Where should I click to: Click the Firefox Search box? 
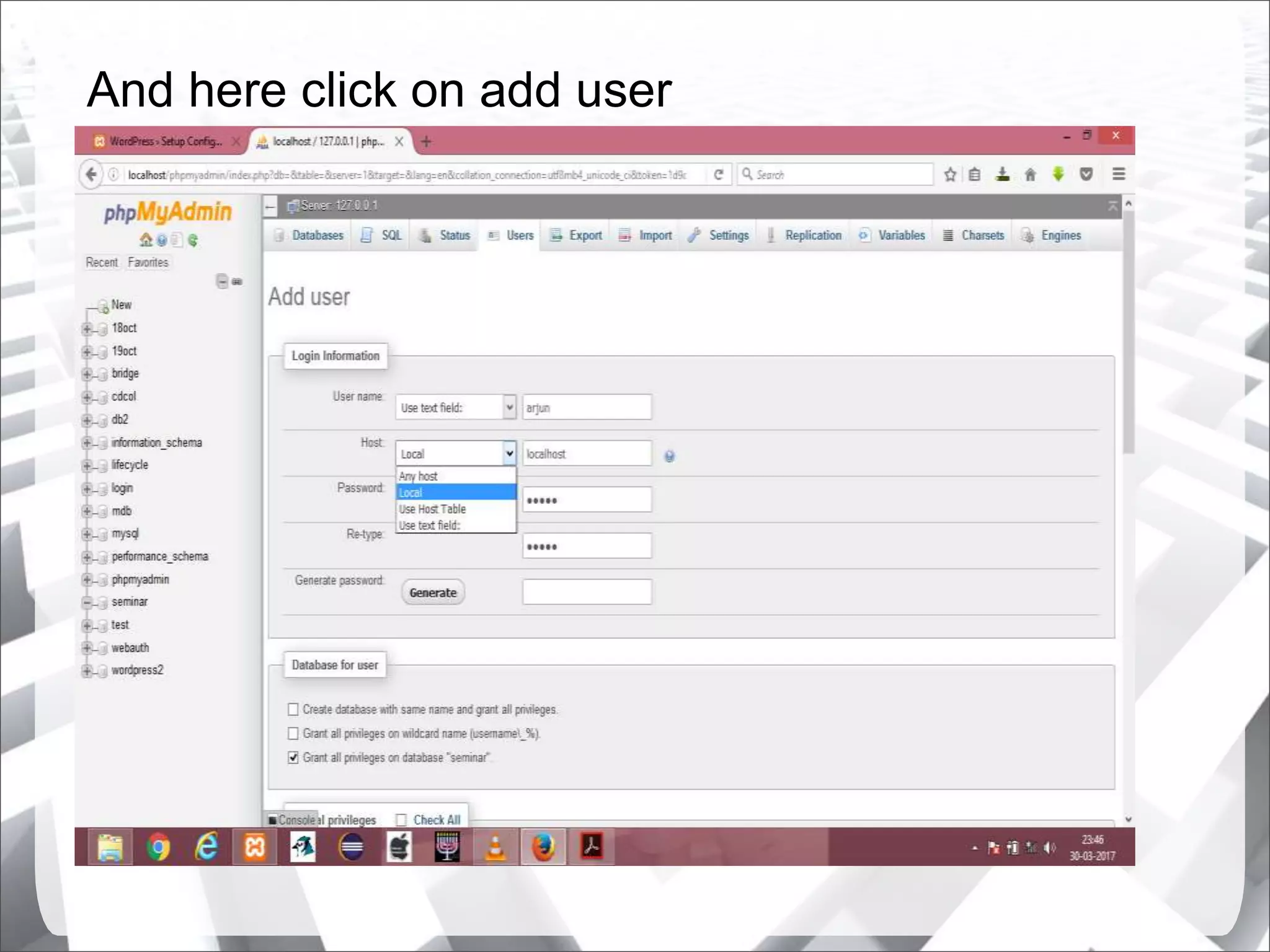(835, 174)
